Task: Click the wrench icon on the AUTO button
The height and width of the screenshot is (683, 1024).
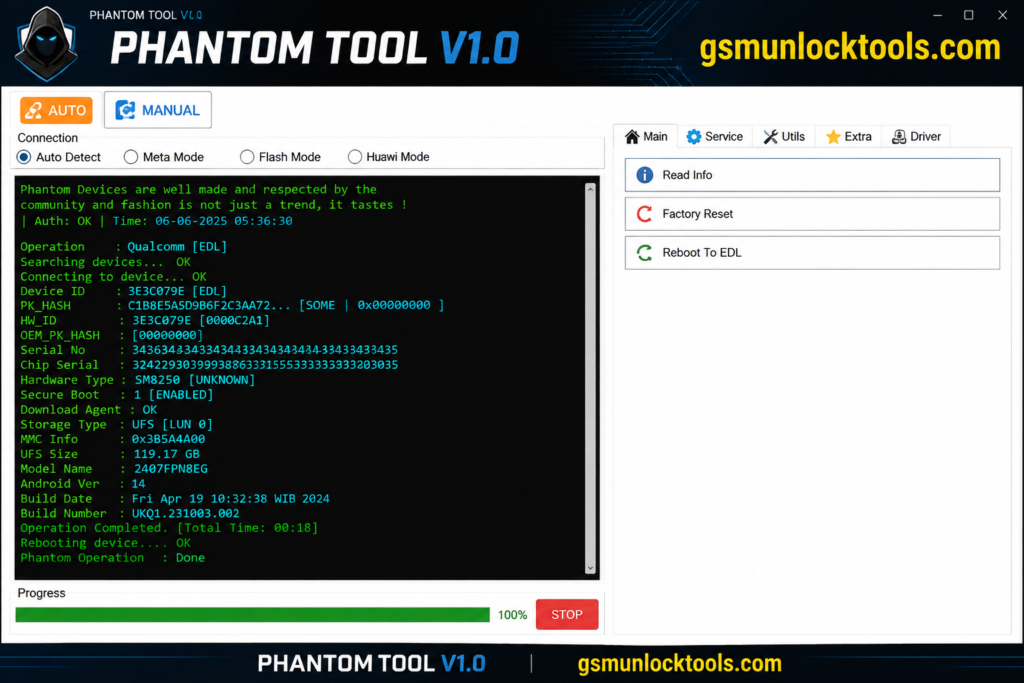Action: pyautogui.click(x=33, y=111)
